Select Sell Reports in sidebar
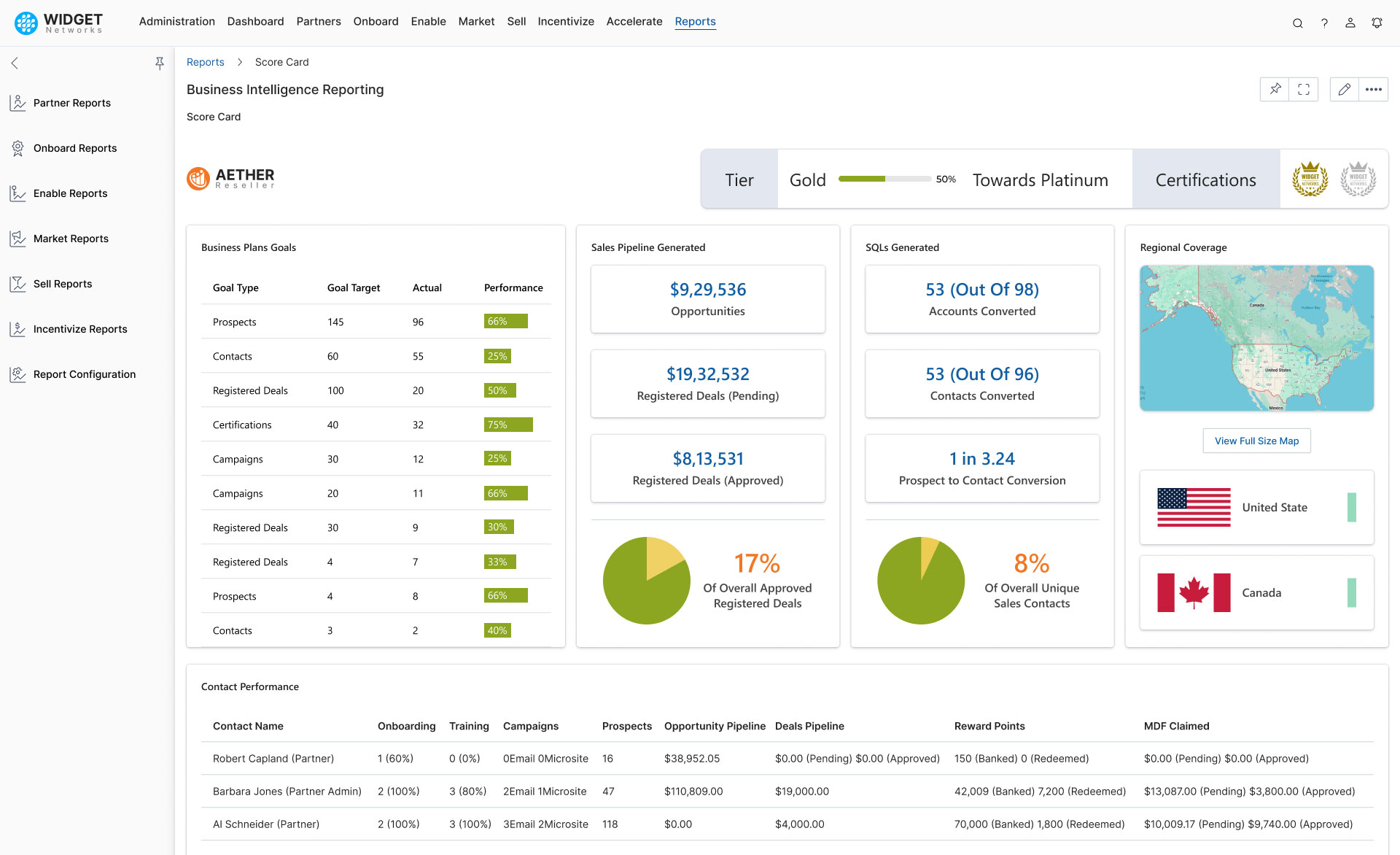The width and height of the screenshot is (1400, 855). click(63, 284)
